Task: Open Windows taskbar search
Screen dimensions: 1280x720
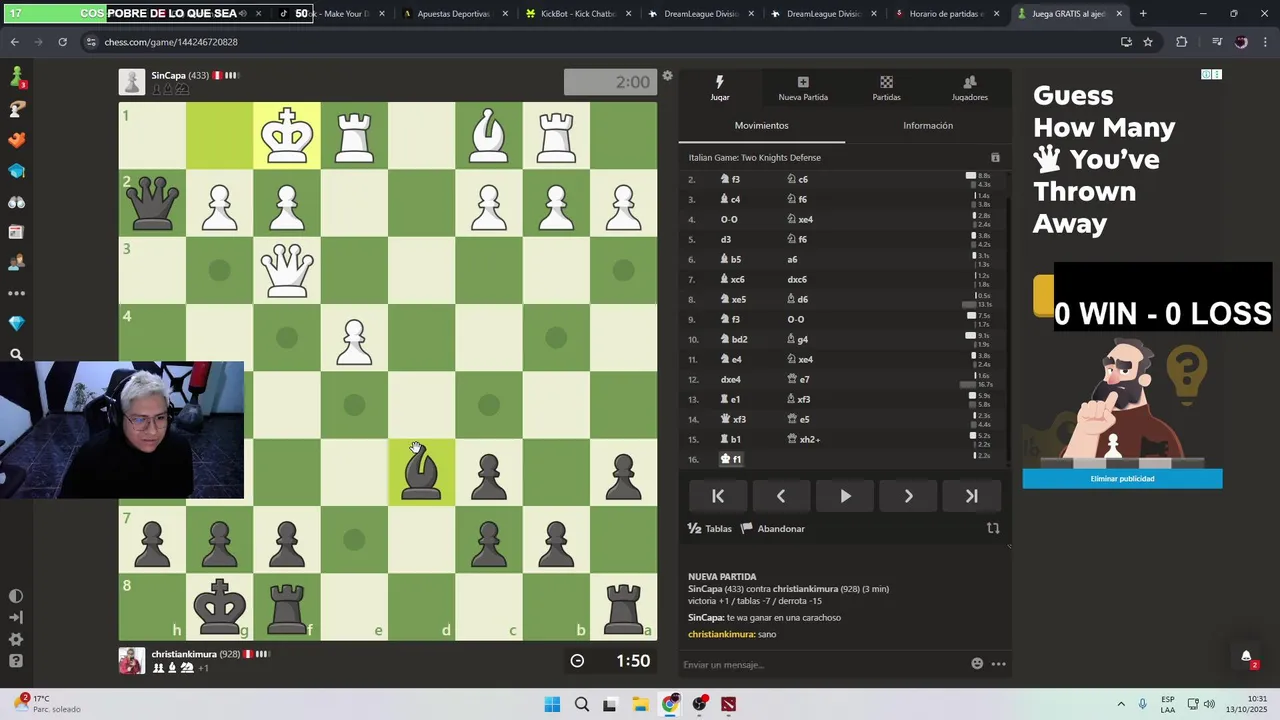Action: [581, 705]
